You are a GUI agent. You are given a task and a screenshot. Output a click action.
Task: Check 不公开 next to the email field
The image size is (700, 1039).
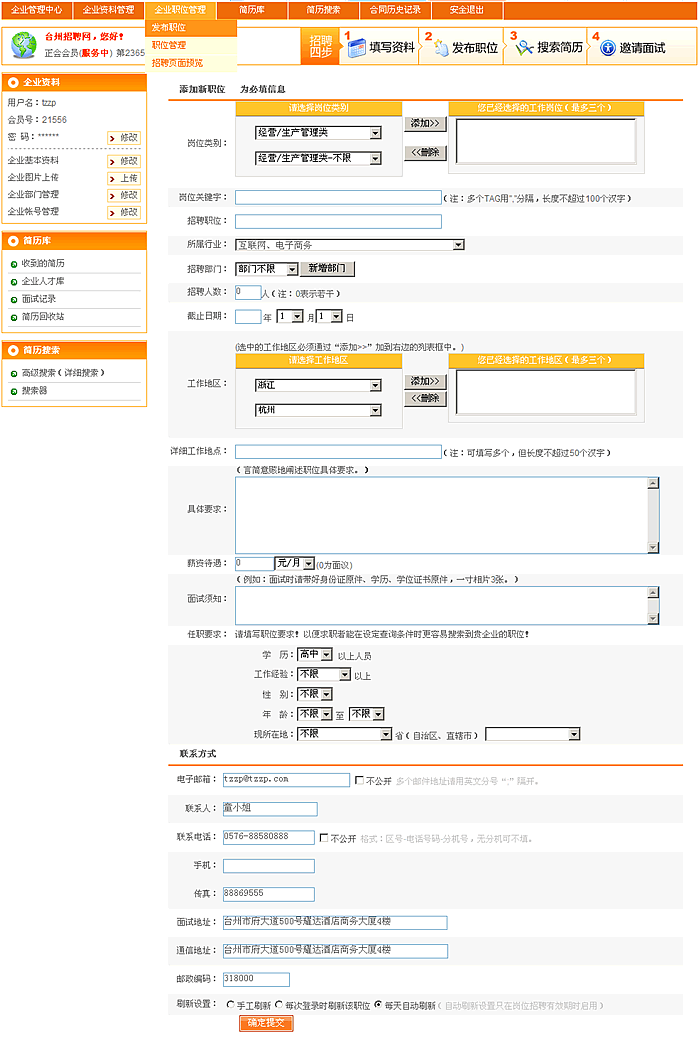[360, 780]
